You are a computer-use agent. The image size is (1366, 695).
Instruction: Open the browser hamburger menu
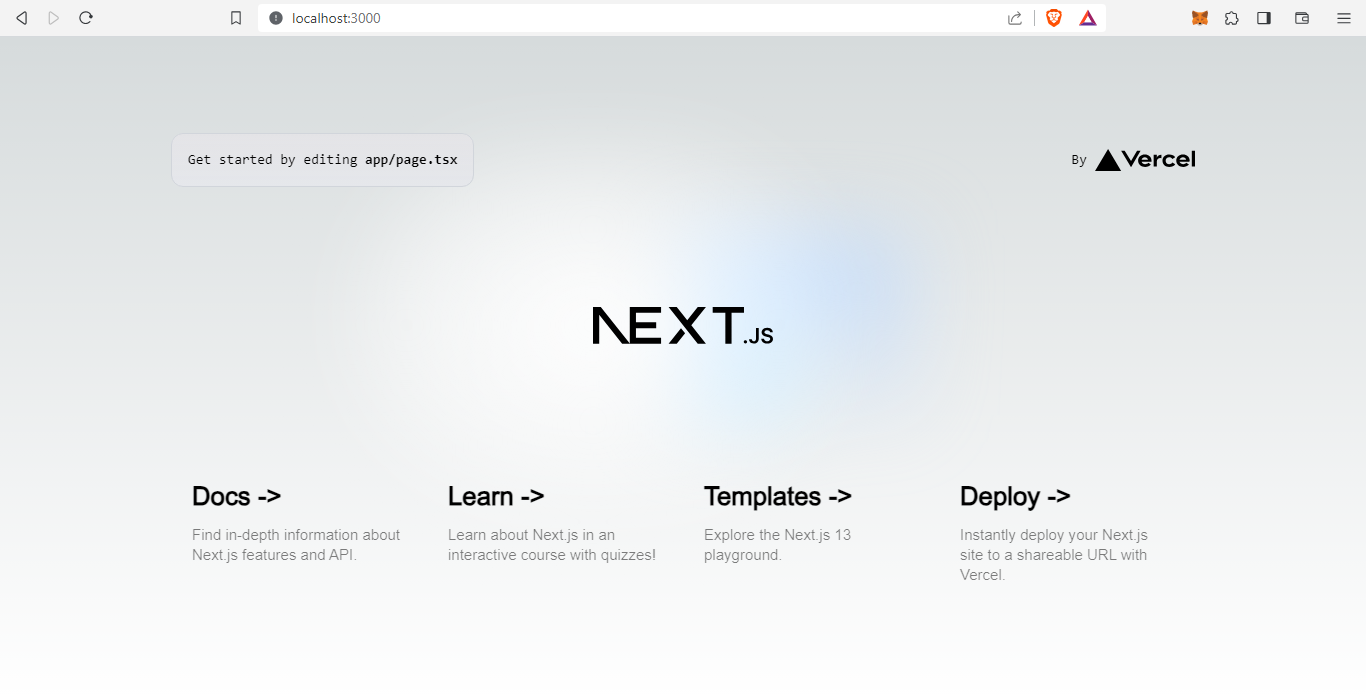pos(1344,18)
